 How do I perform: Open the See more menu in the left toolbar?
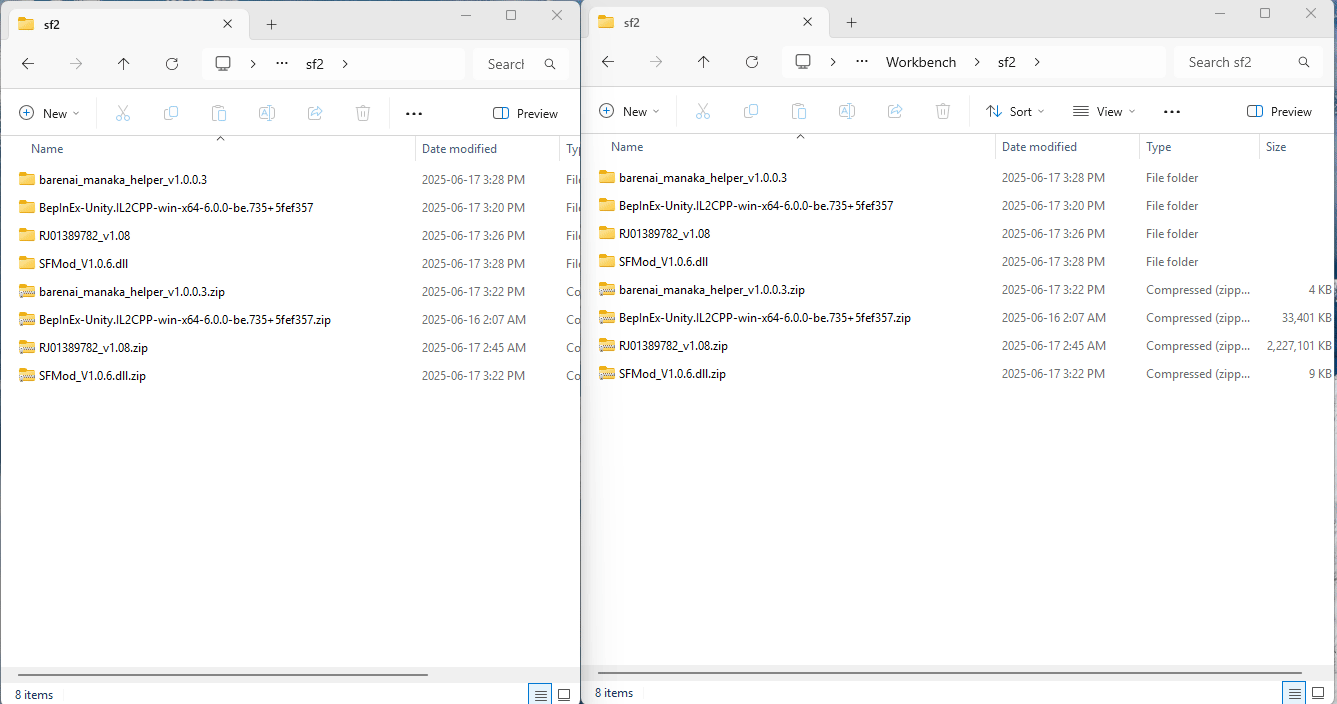[414, 114]
